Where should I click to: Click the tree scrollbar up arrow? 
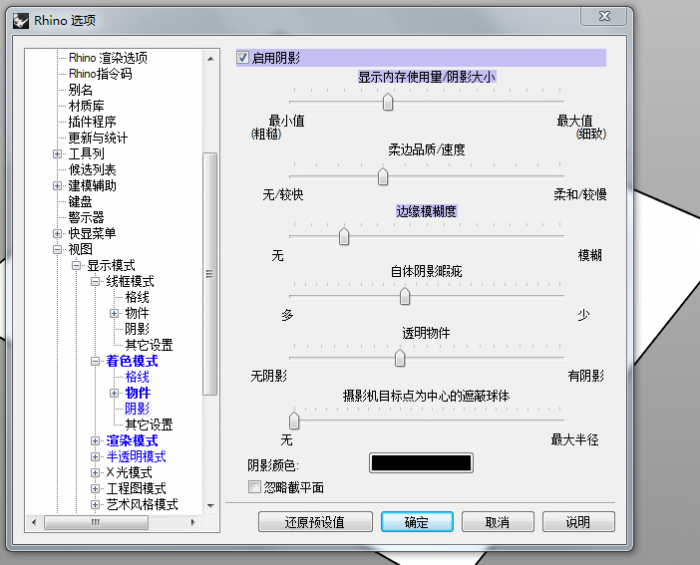pos(210,59)
